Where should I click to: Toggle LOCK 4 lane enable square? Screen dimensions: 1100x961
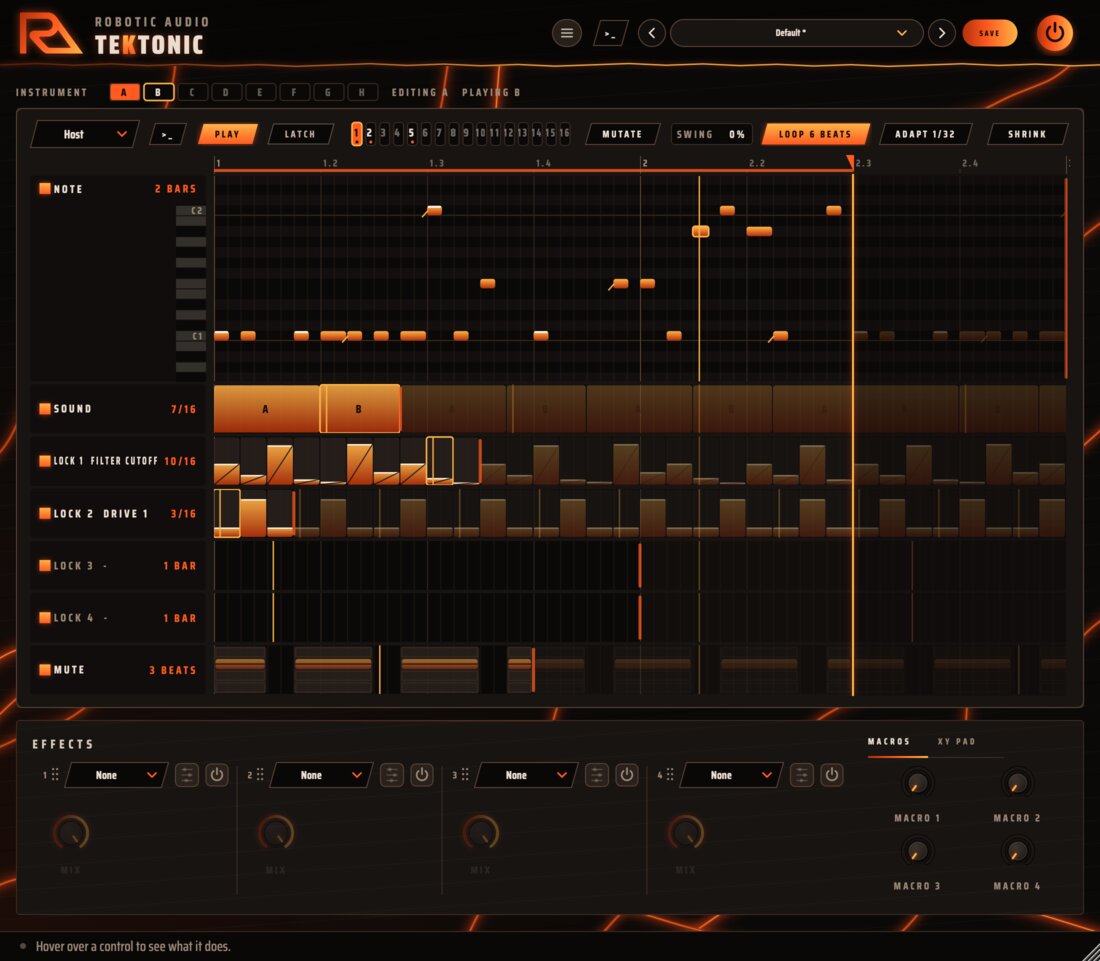tap(45, 618)
